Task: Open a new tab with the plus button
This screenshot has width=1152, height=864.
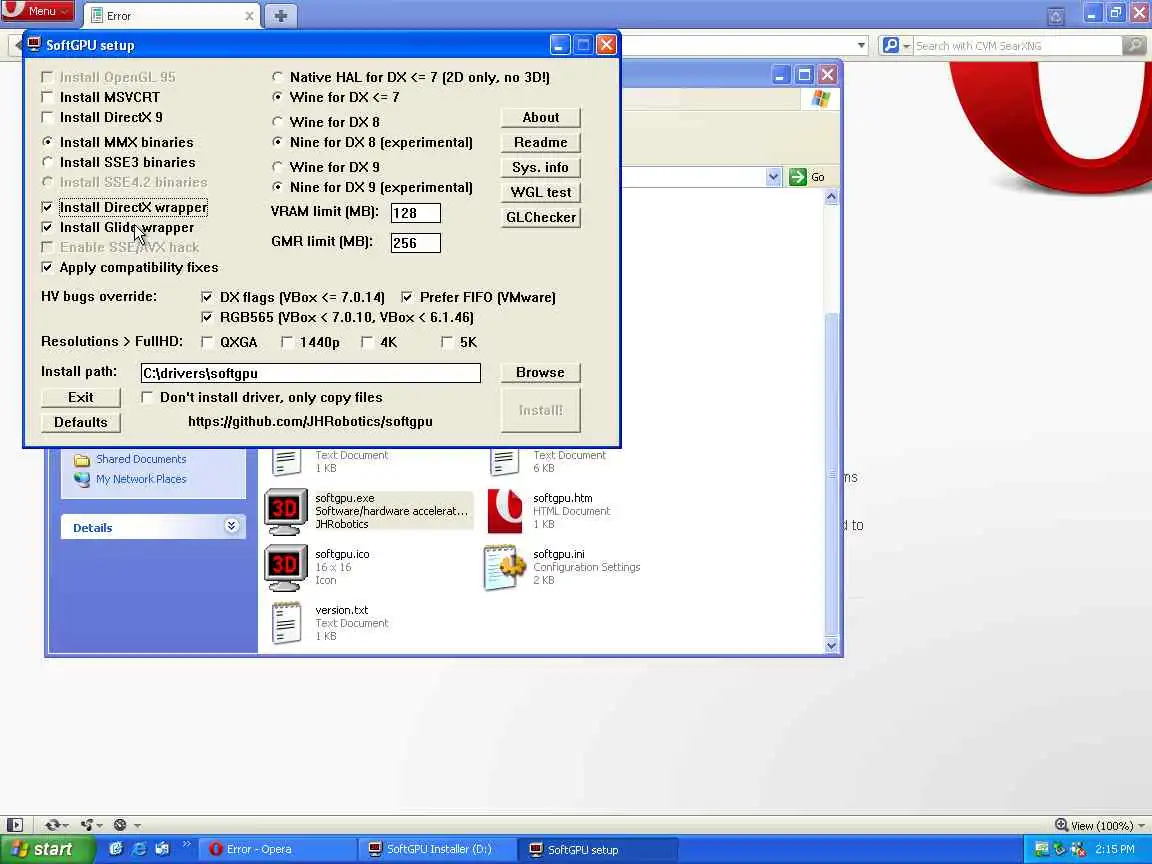Action: 281,15
